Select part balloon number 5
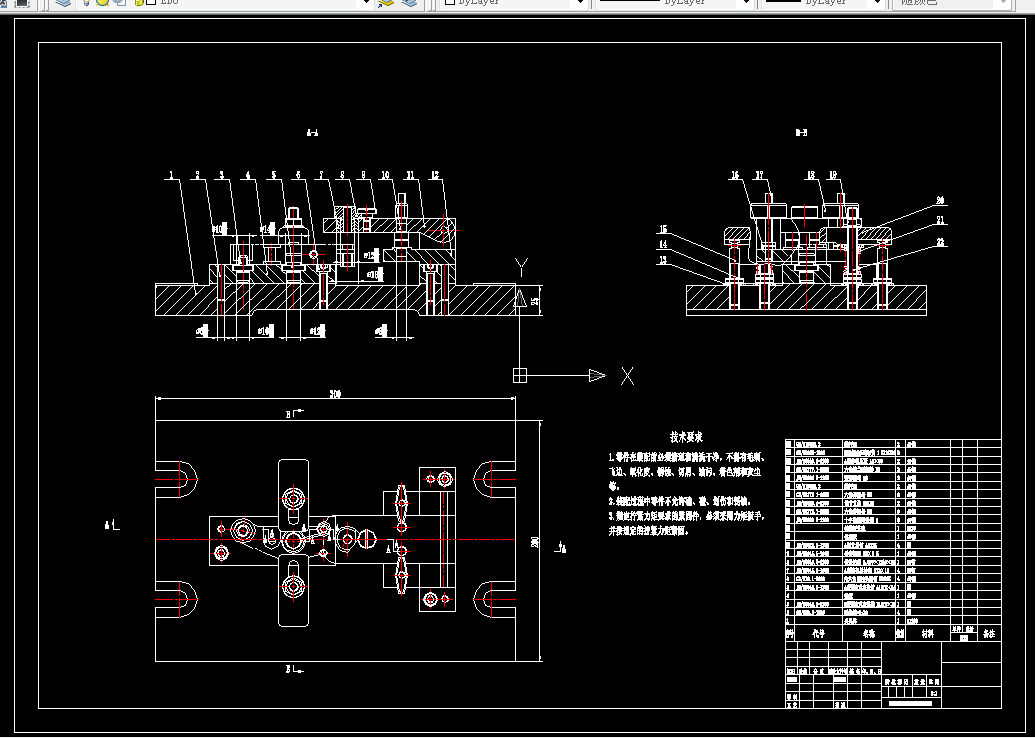This screenshot has width=1035, height=738. coord(274,176)
